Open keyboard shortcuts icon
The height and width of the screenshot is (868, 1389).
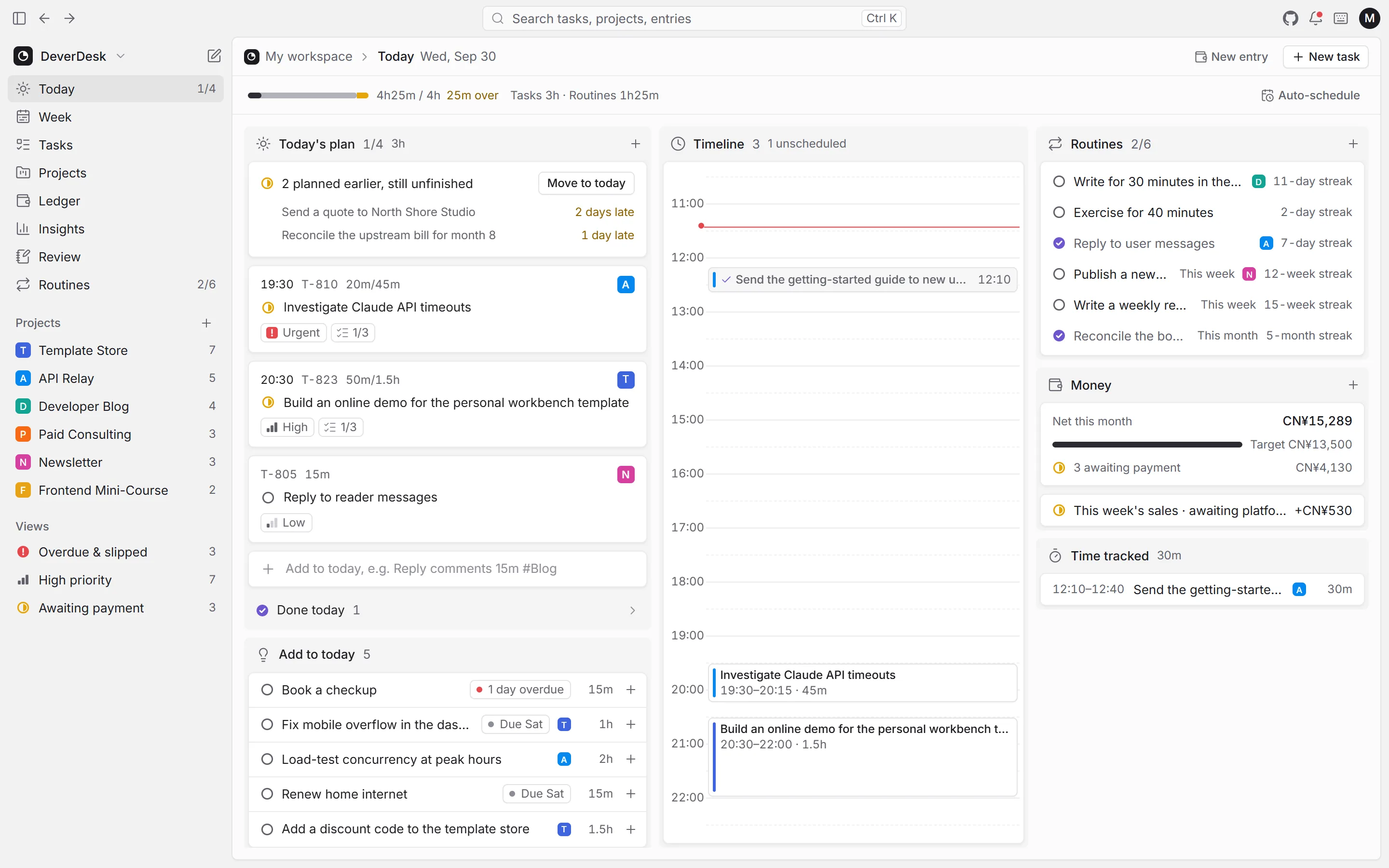tap(1341, 18)
